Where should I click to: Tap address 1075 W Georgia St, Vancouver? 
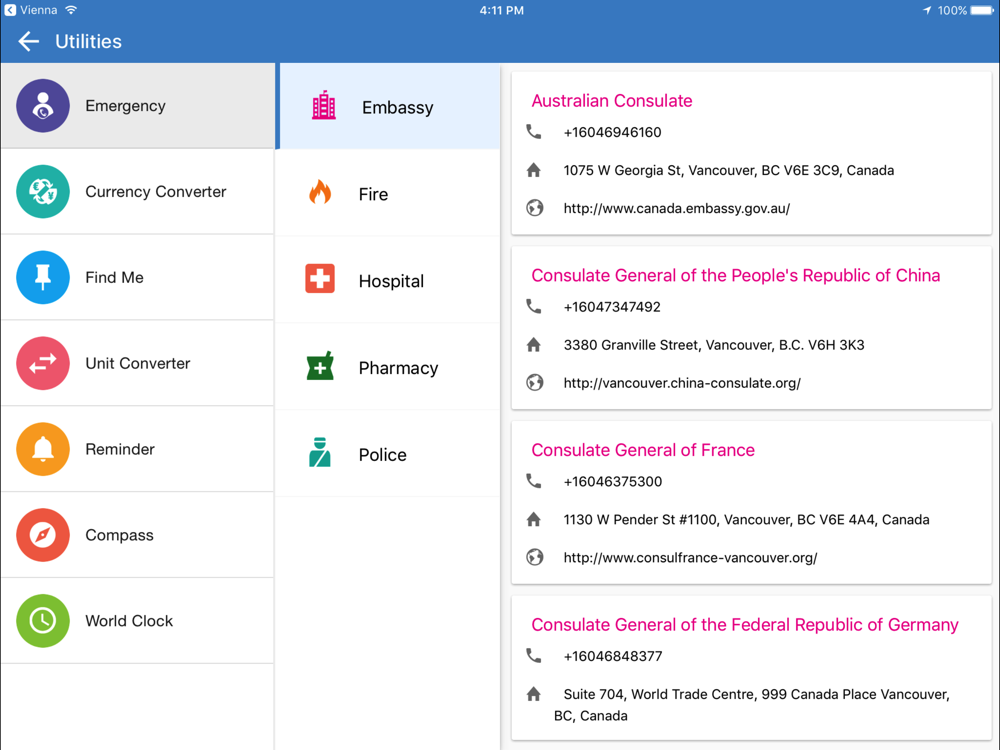tap(728, 170)
